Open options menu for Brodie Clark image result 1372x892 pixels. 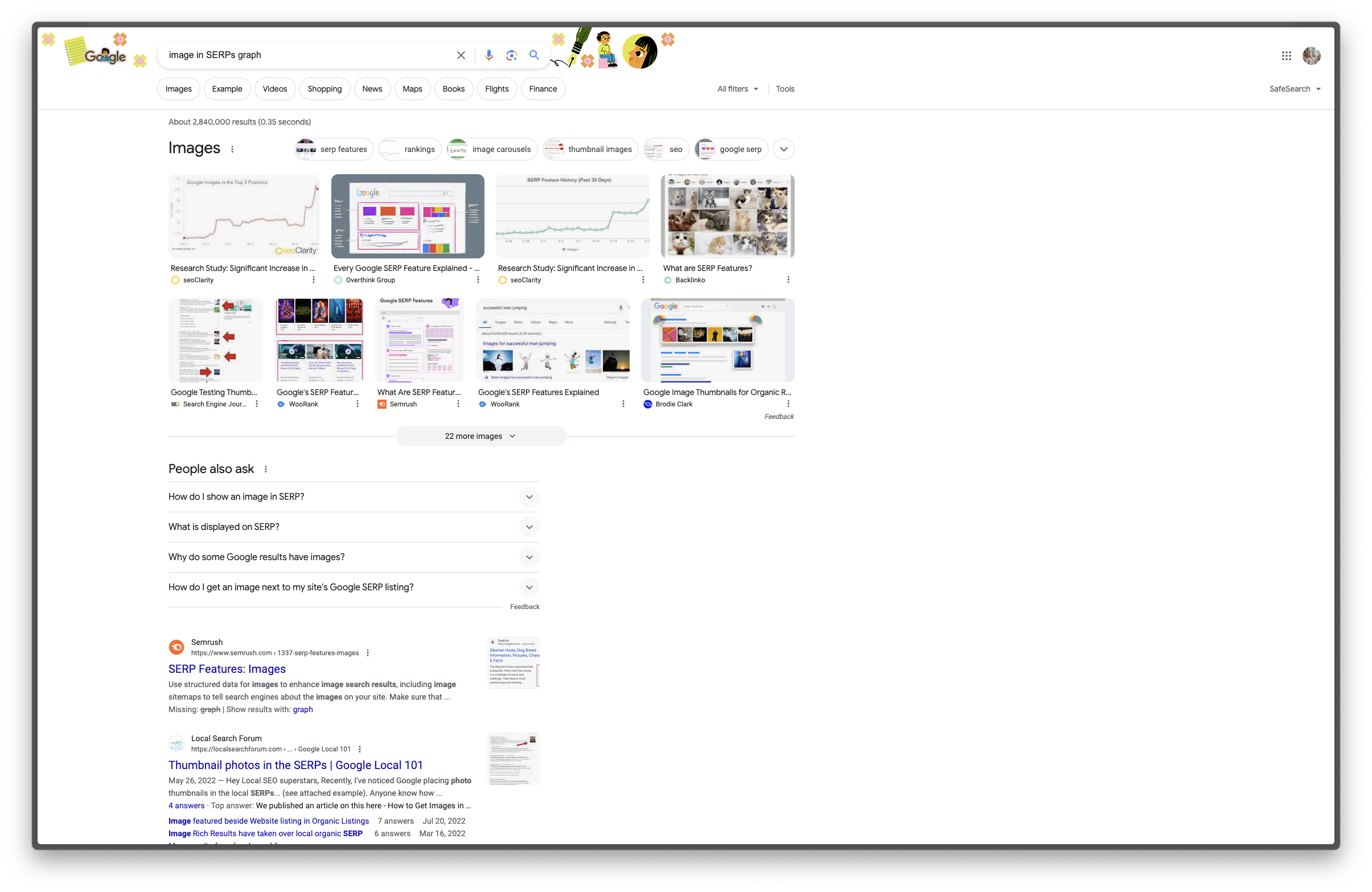(788, 404)
